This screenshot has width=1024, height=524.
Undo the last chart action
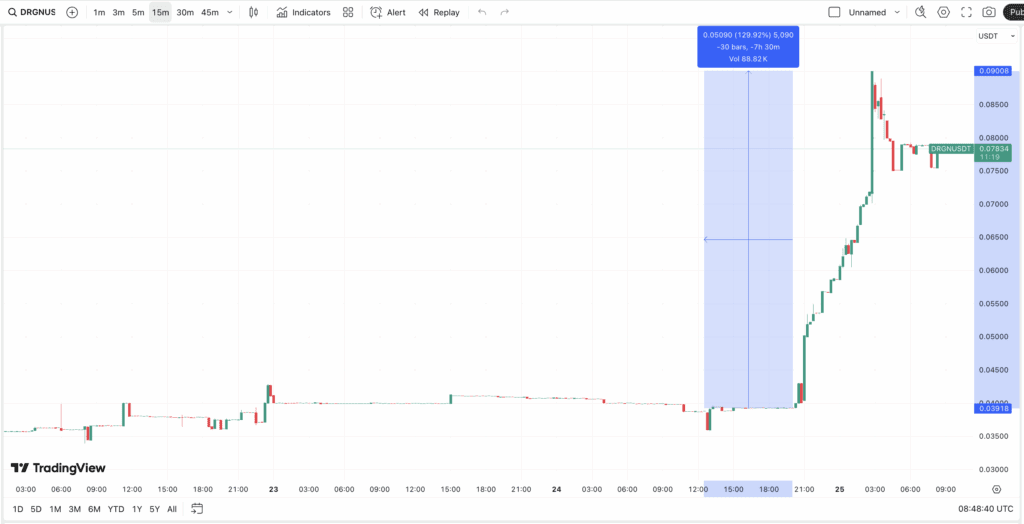point(482,12)
